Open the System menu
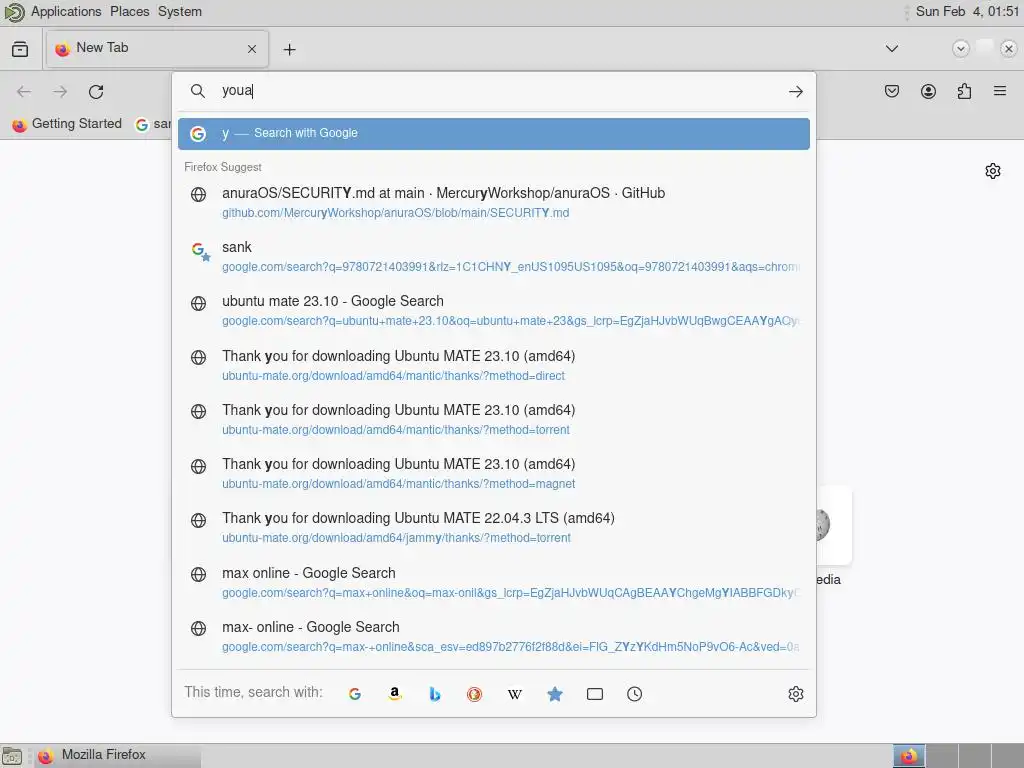Image resolution: width=1024 pixels, height=768 pixels. tap(180, 12)
